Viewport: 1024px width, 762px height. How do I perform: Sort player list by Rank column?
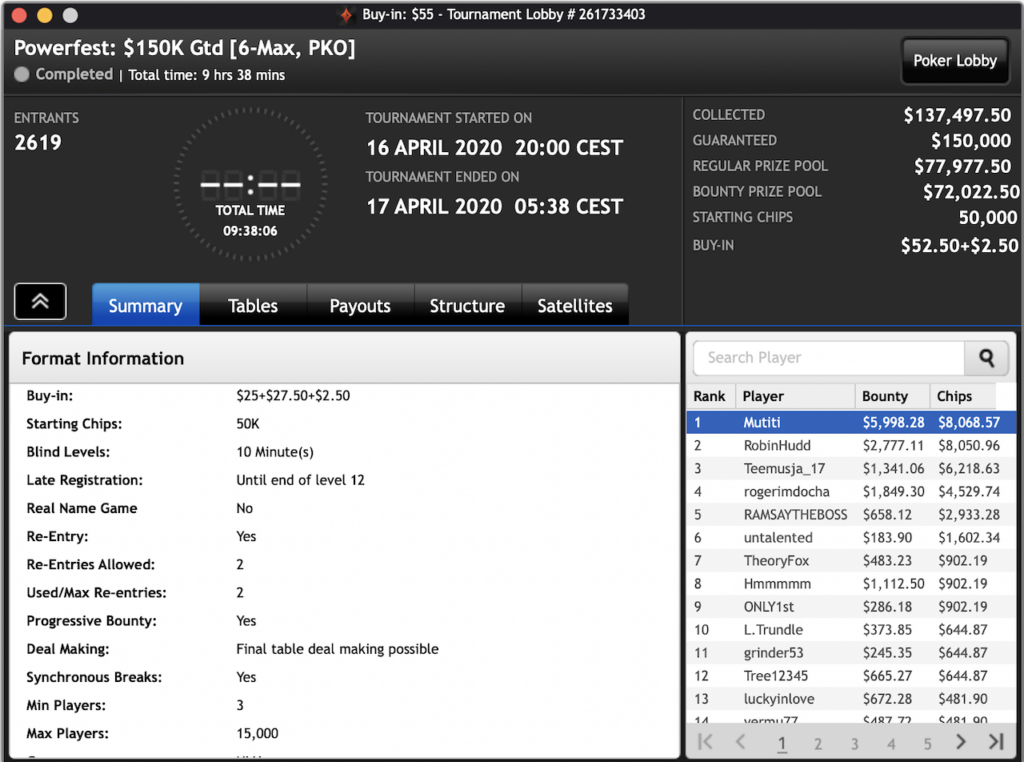pos(710,396)
